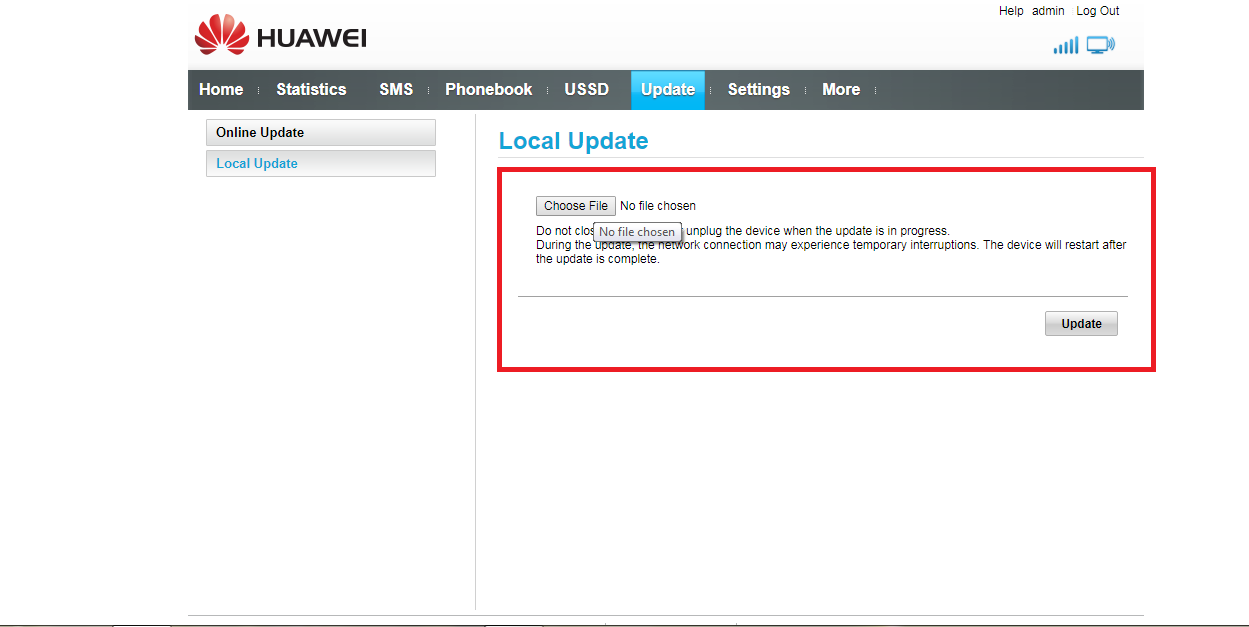The width and height of the screenshot is (1249, 627).
Task: Click the Local Update page heading
Action: (x=573, y=141)
